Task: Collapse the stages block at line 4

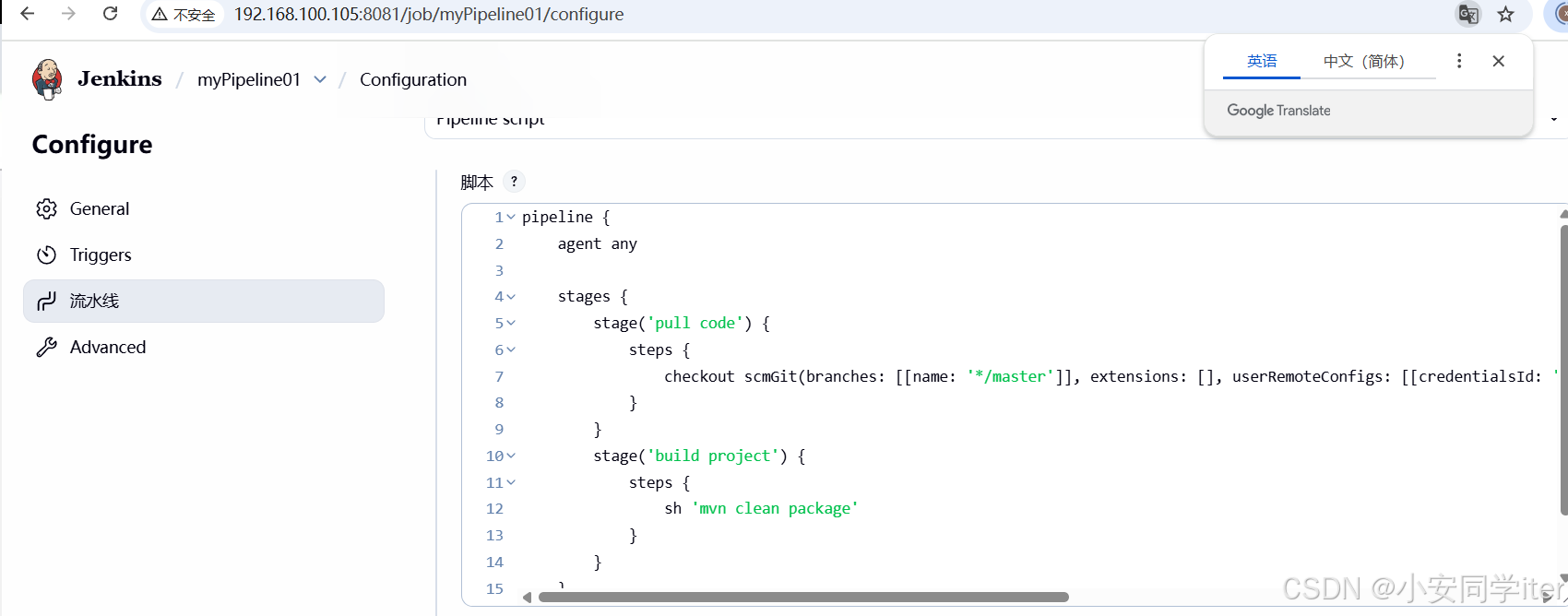Action: click(511, 297)
